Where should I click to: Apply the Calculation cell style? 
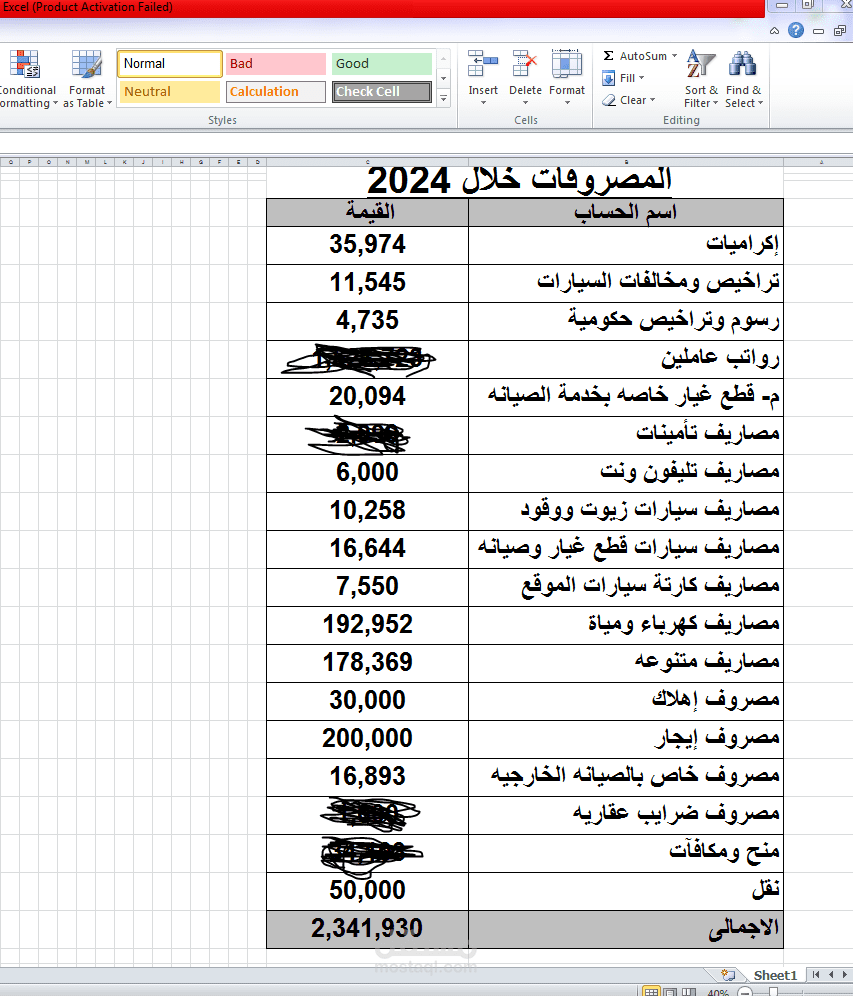[x=276, y=91]
